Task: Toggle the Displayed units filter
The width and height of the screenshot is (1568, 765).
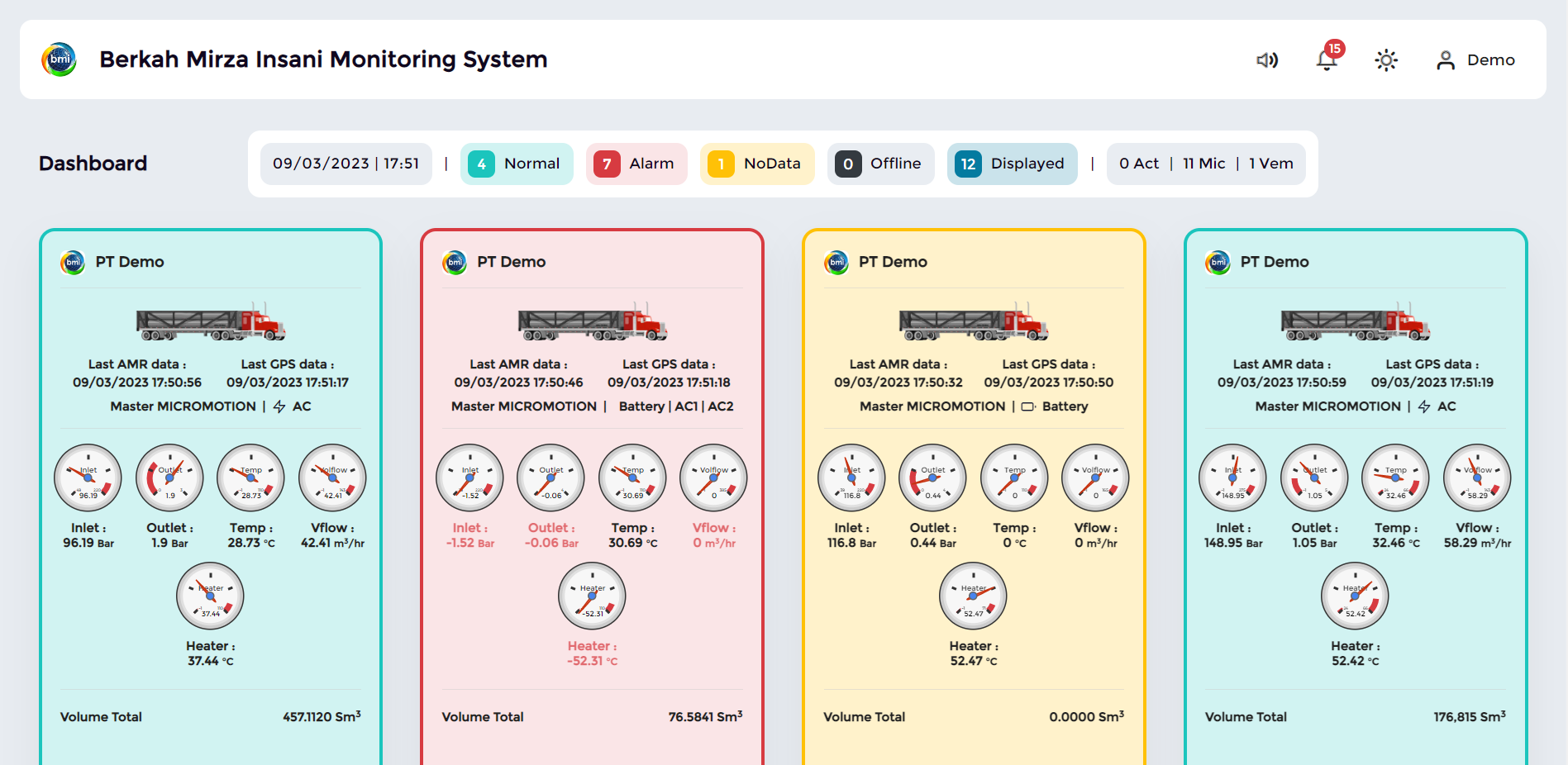Action: [1012, 164]
